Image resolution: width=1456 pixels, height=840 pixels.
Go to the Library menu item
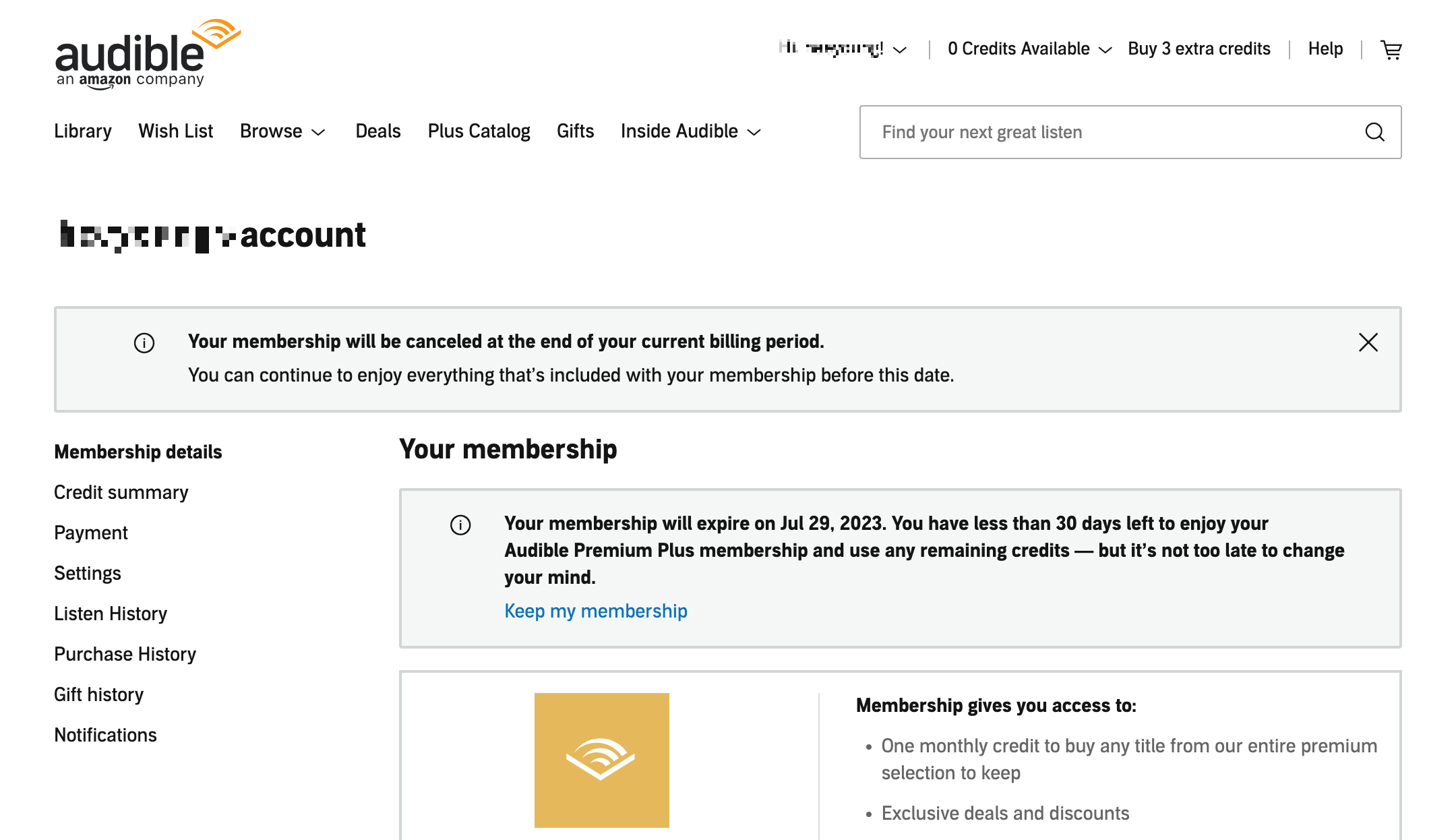click(83, 131)
